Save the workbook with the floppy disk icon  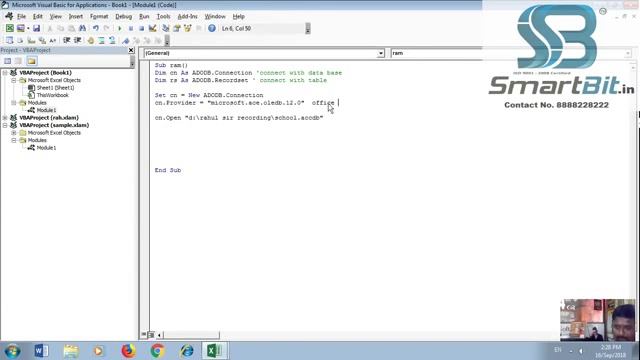[x=36, y=28]
